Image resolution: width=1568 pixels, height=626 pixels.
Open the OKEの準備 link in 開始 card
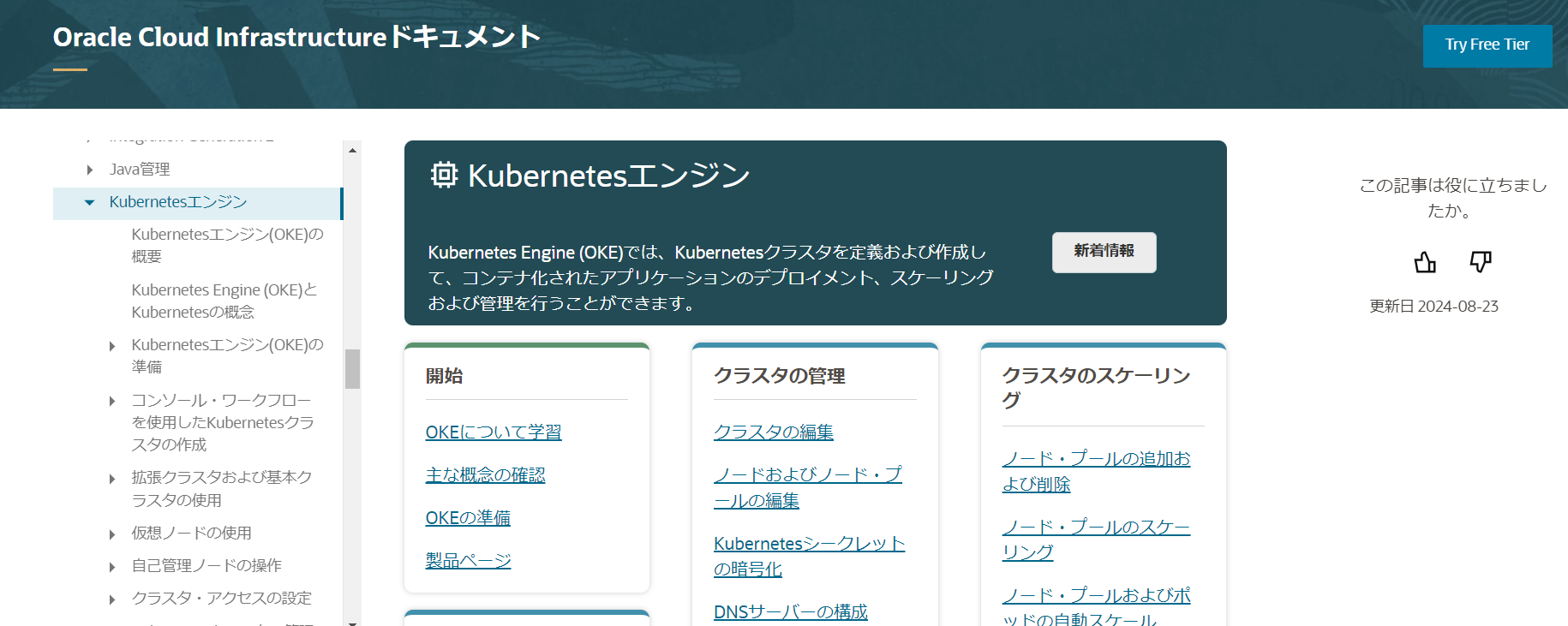click(468, 518)
